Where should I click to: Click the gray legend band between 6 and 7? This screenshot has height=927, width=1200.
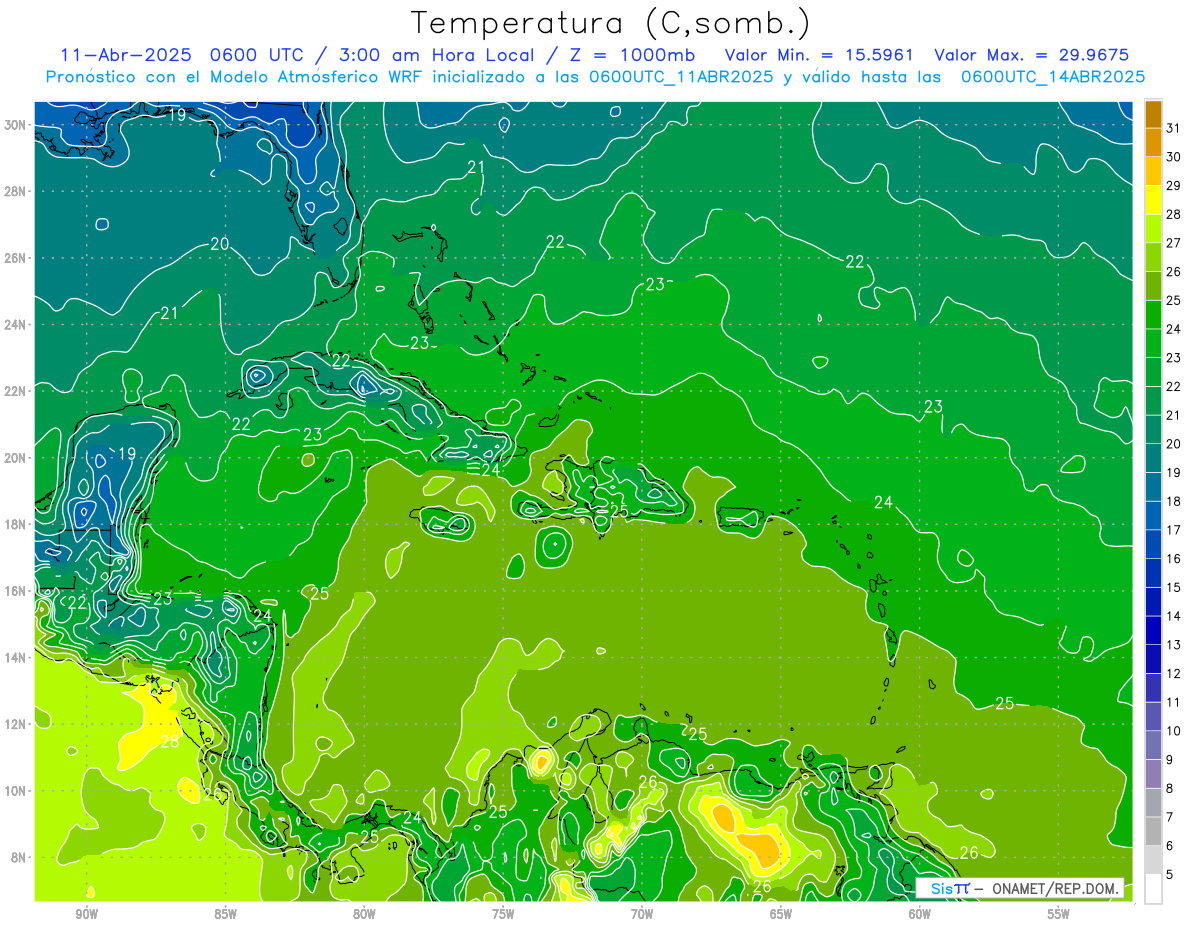click(1153, 832)
